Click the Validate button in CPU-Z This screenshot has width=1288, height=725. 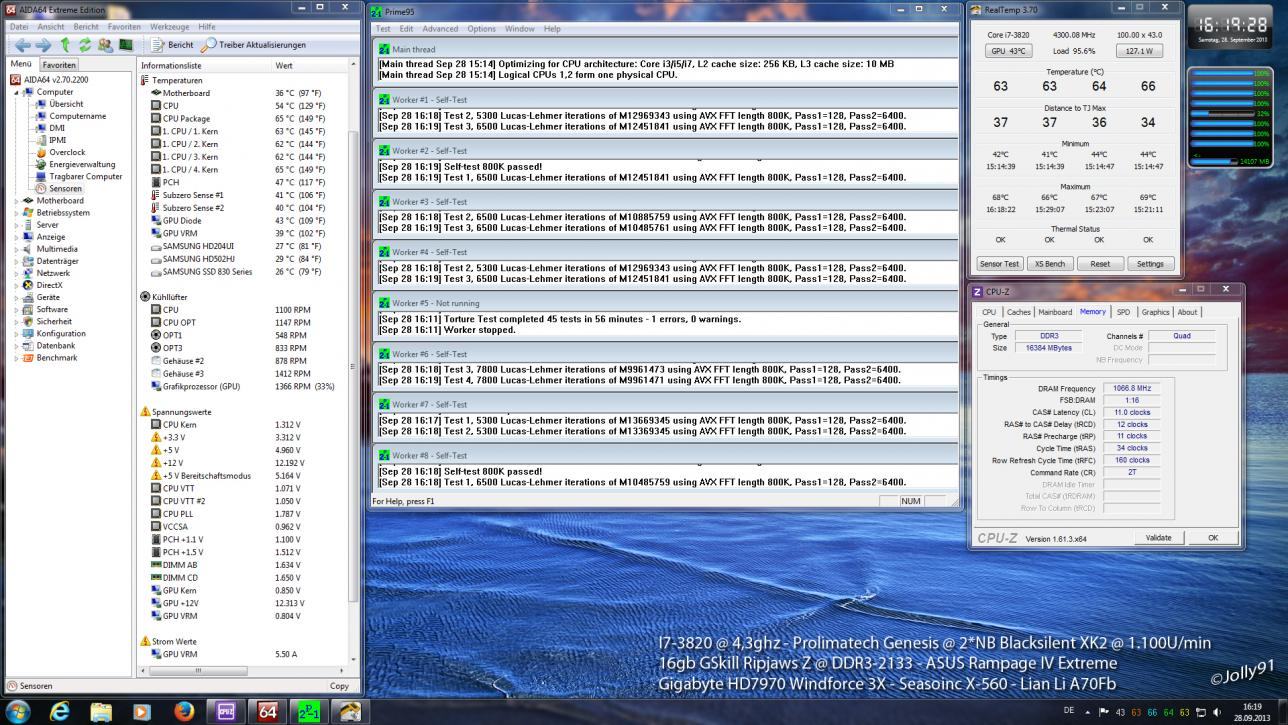1158,538
